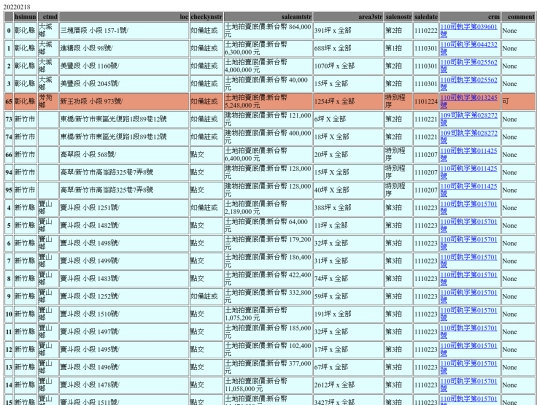Image resolution: width=540 pixels, height=405 pixels.
Task: Open case link 044232 in row 1
Action: [x=469, y=48]
